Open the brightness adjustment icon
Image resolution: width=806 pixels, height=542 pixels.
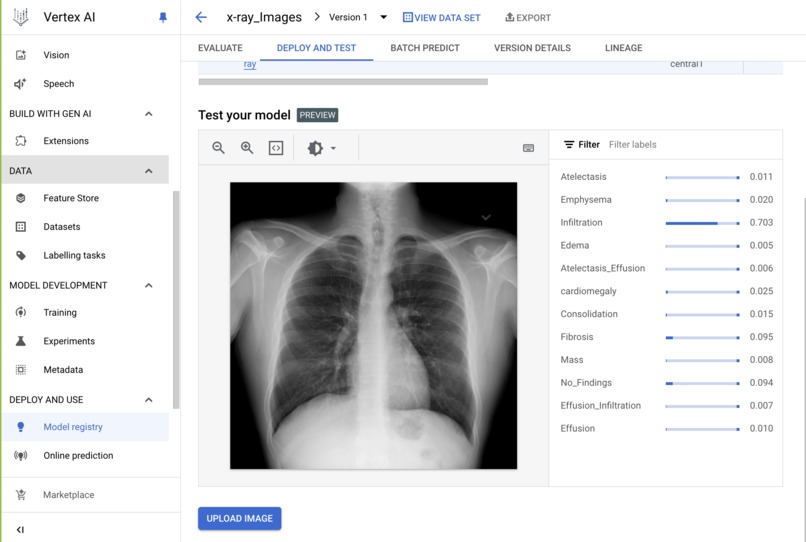[x=315, y=148]
